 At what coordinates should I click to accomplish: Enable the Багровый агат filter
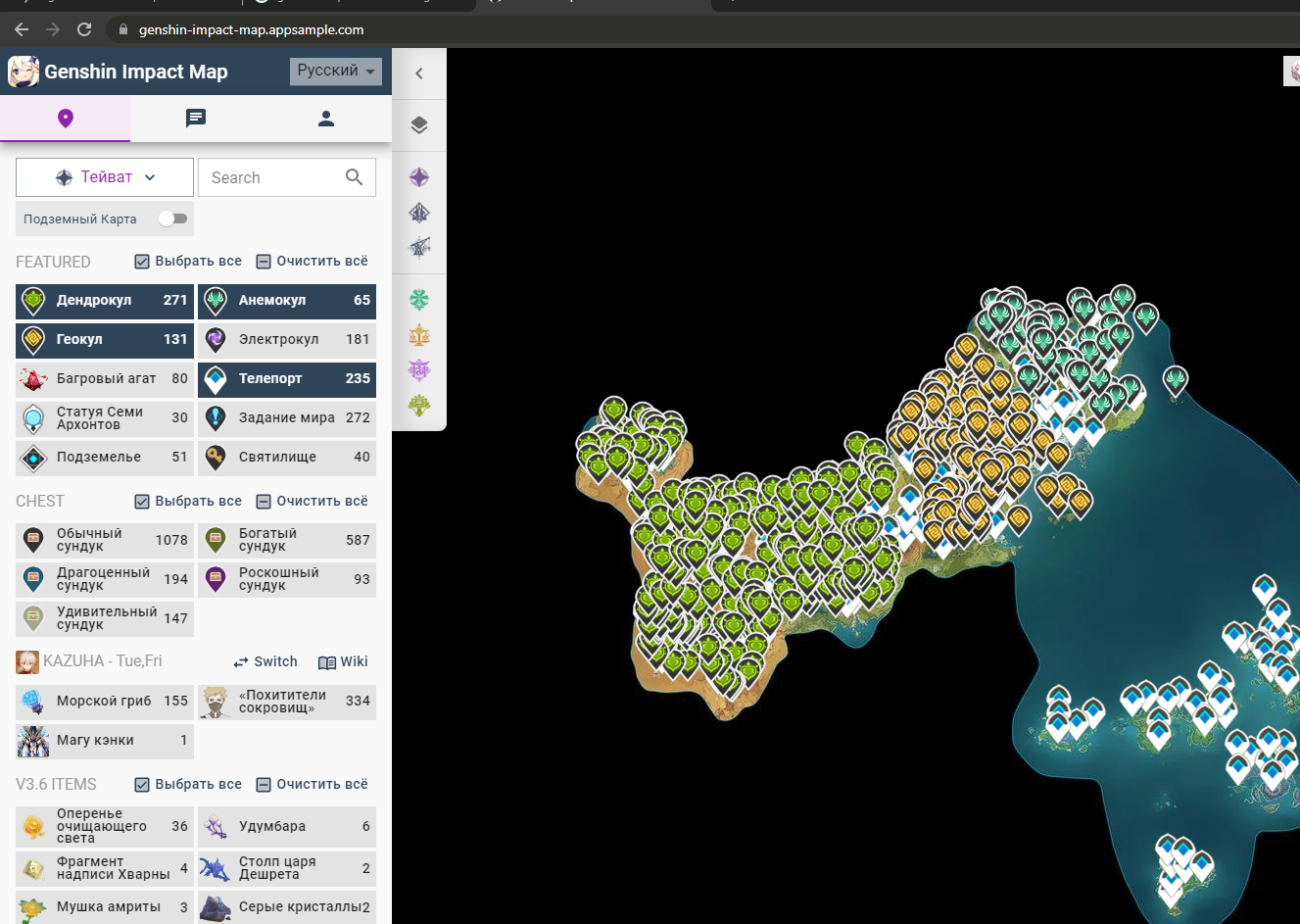pyautogui.click(x=105, y=379)
